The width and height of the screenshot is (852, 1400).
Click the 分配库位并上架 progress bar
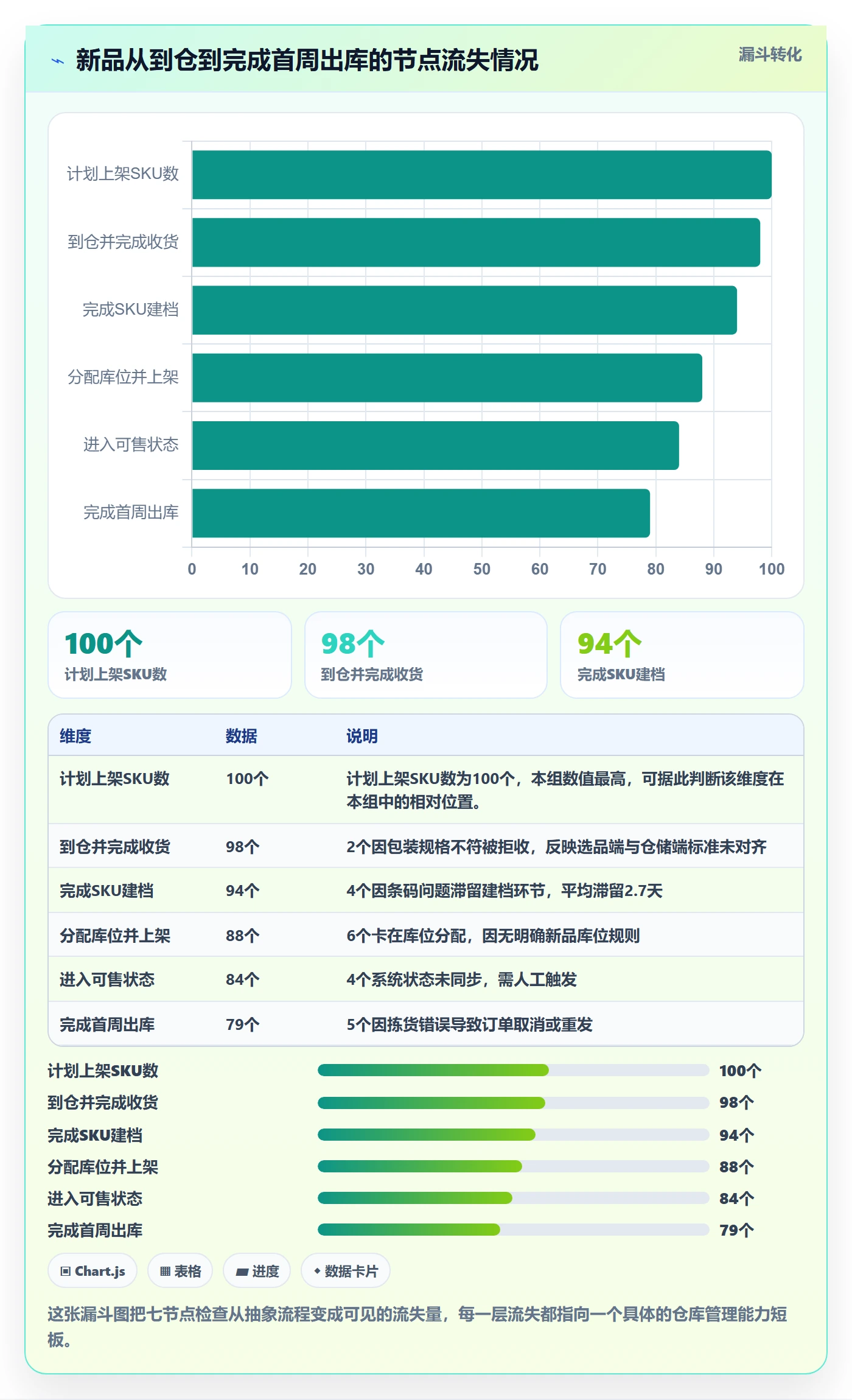pyautogui.click(x=513, y=1166)
